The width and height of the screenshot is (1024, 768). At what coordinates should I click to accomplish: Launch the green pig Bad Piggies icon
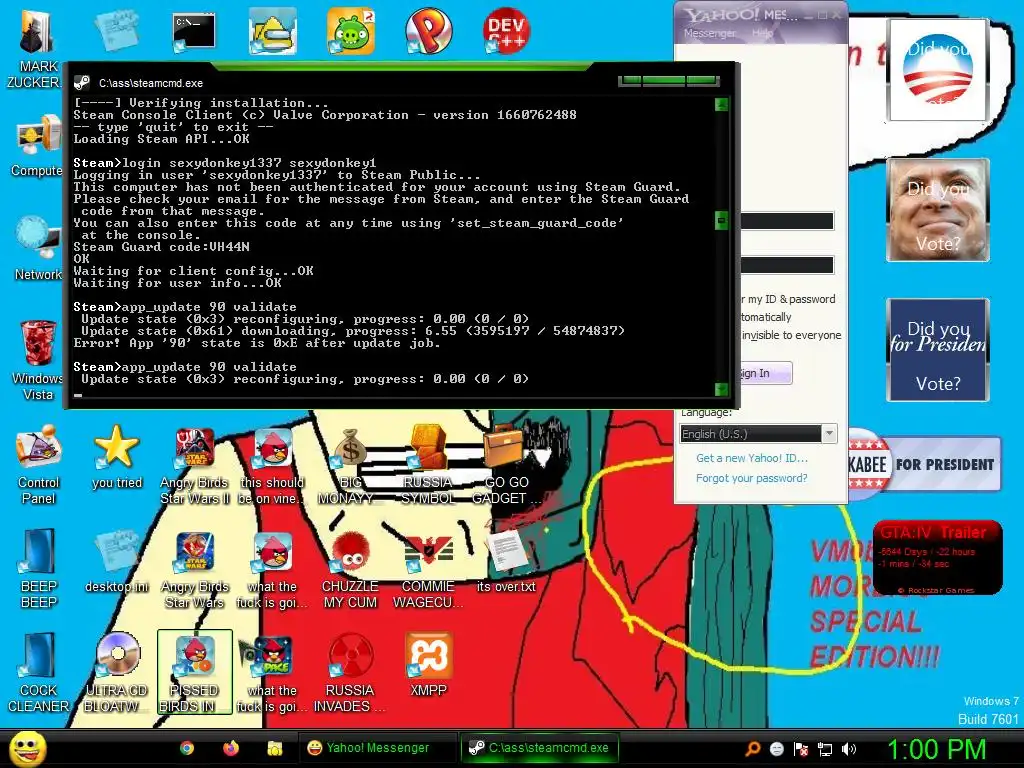tap(351, 31)
